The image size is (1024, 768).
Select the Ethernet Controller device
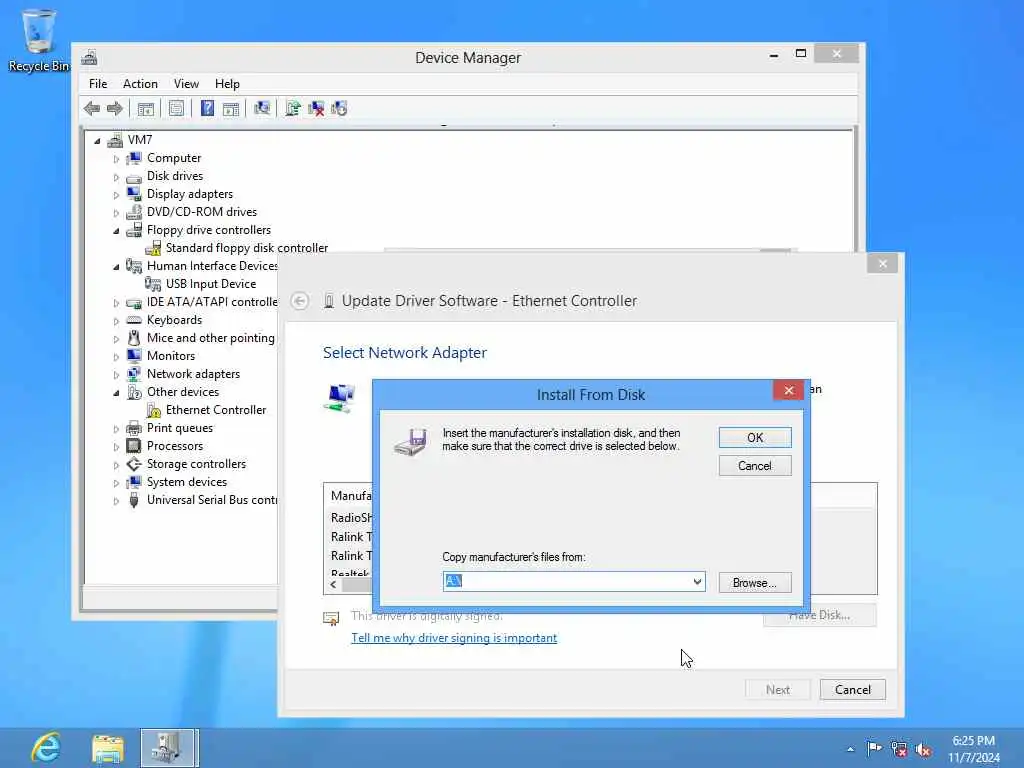click(216, 410)
